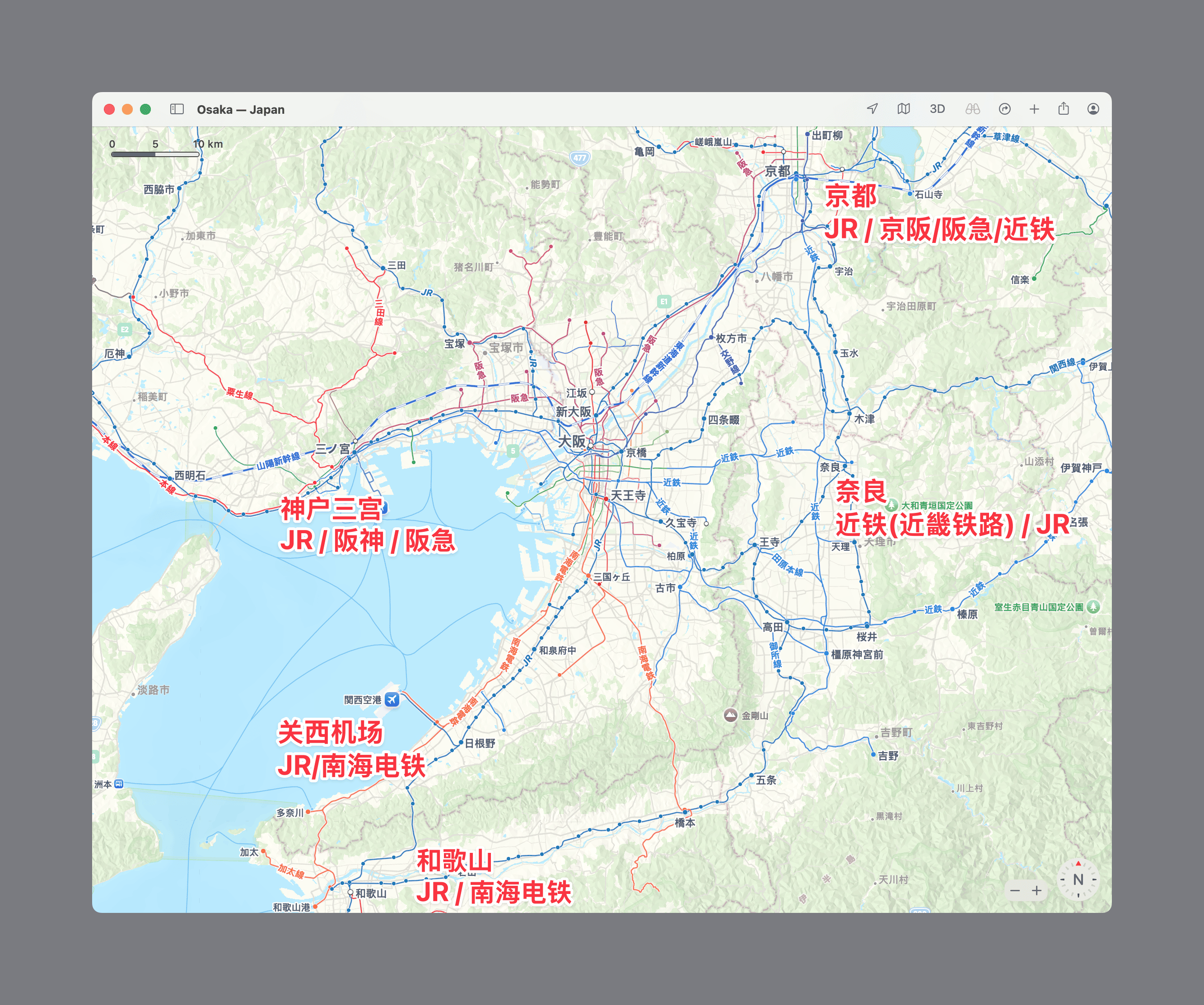
Task: Toggle the sidebar panel icon
Action: 177,109
